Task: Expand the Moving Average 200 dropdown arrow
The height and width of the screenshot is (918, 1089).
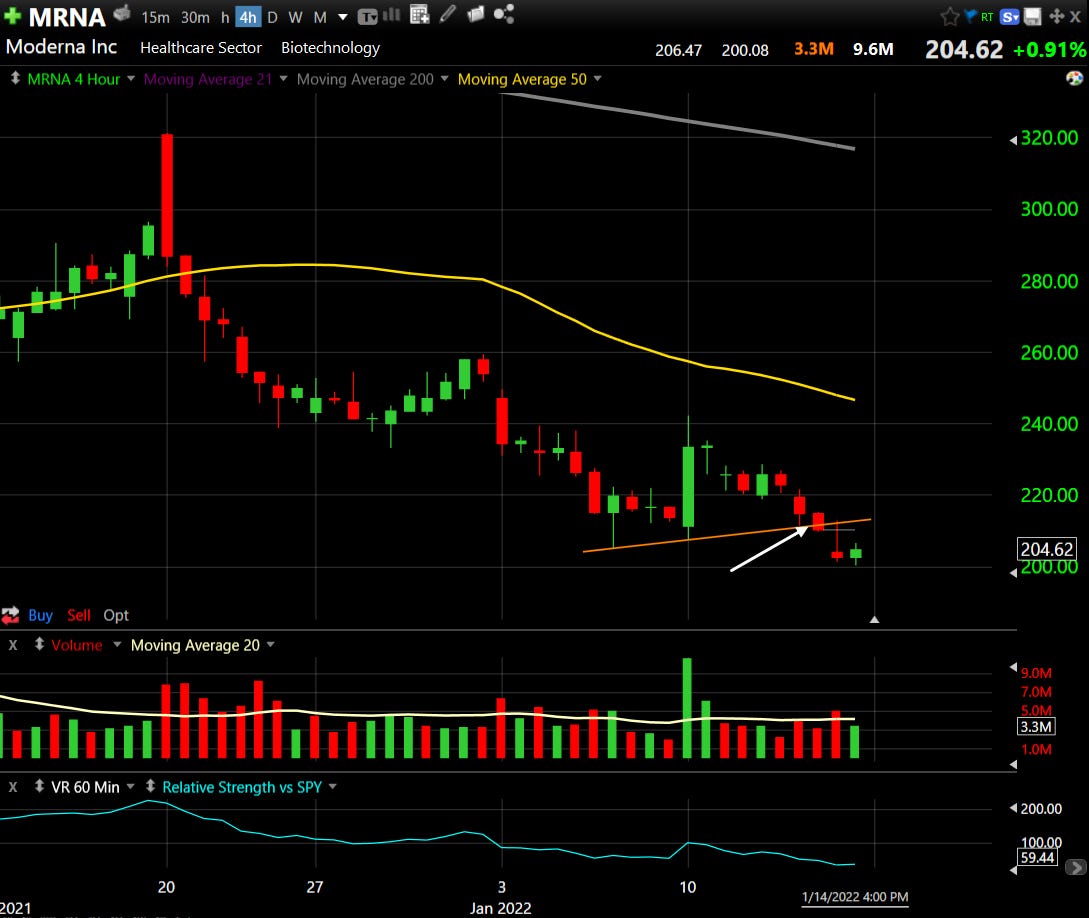Action: (x=444, y=78)
